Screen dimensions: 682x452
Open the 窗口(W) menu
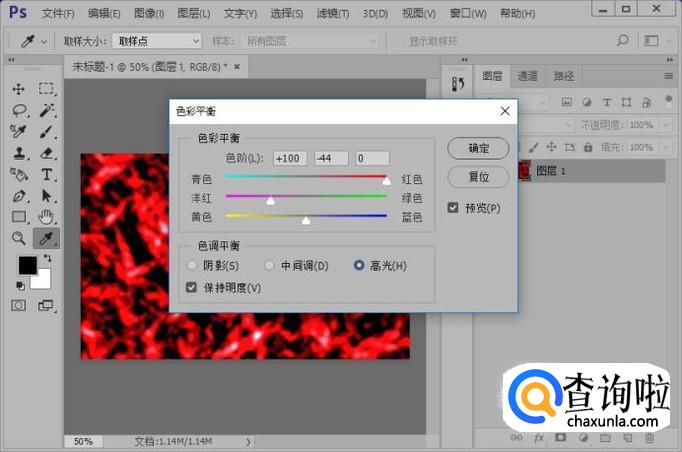[x=468, y=13]
